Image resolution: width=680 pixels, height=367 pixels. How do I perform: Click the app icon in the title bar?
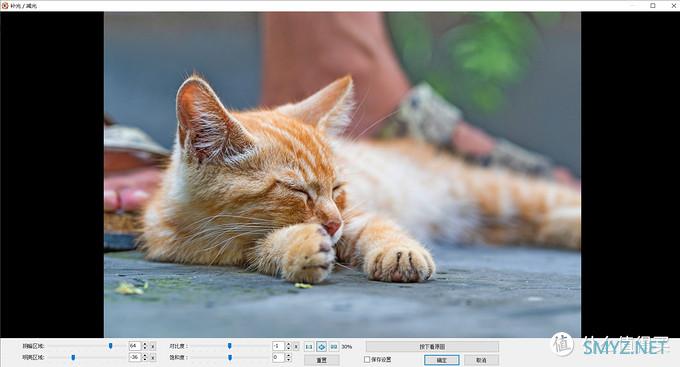5,6
